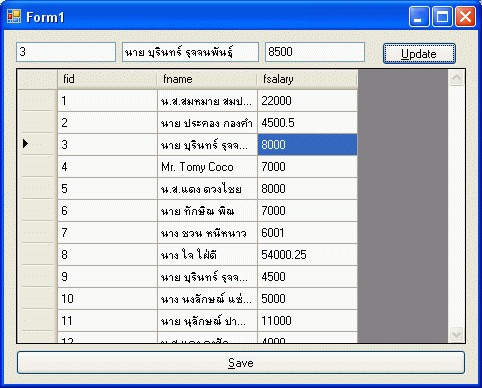Select salary 7000 in row 6

307,211
